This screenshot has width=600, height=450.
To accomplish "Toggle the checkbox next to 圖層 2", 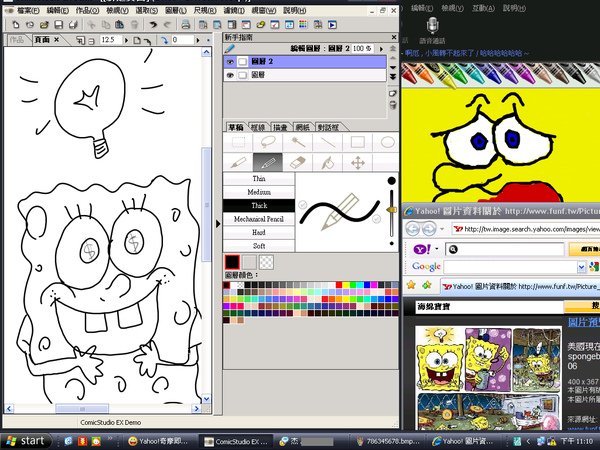I will click(243, 62).
